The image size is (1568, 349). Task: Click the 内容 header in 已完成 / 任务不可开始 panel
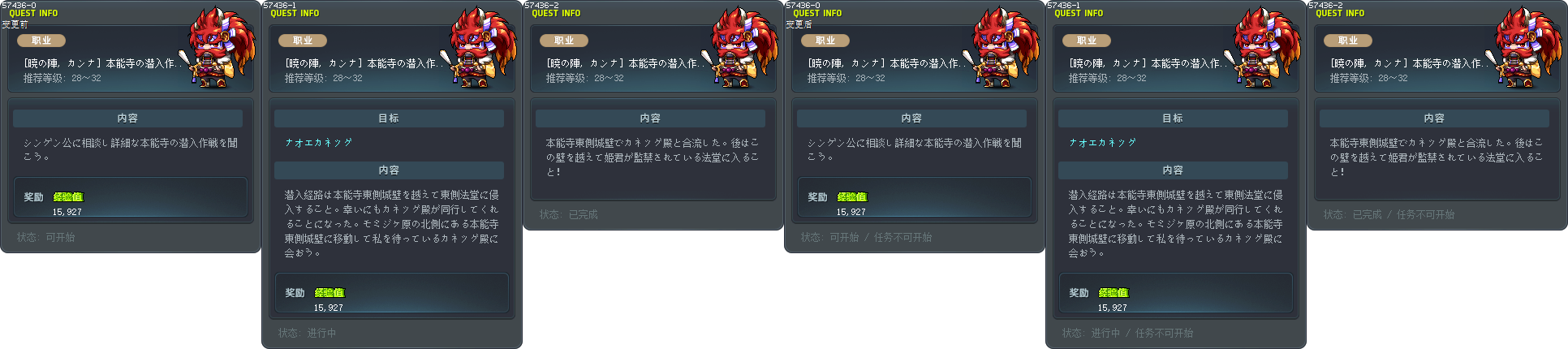[x=1434, y=118]
